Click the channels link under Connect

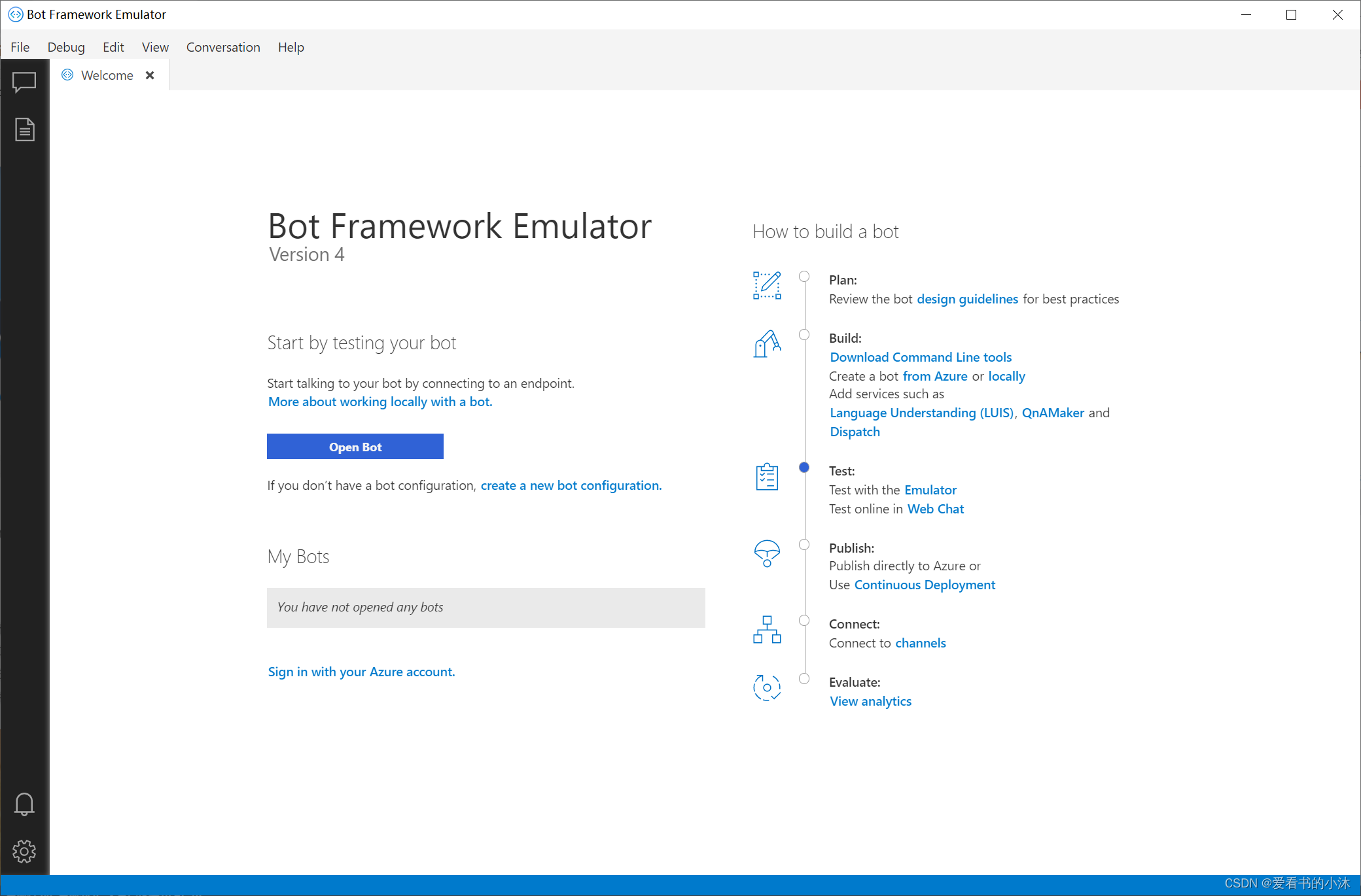click(920, 643)
